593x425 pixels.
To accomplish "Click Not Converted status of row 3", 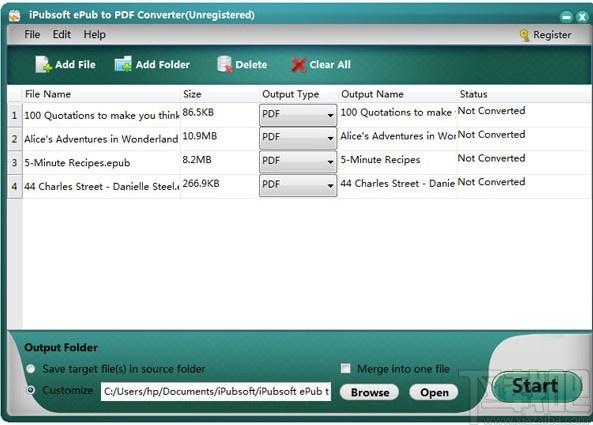I will coord(491,158).
